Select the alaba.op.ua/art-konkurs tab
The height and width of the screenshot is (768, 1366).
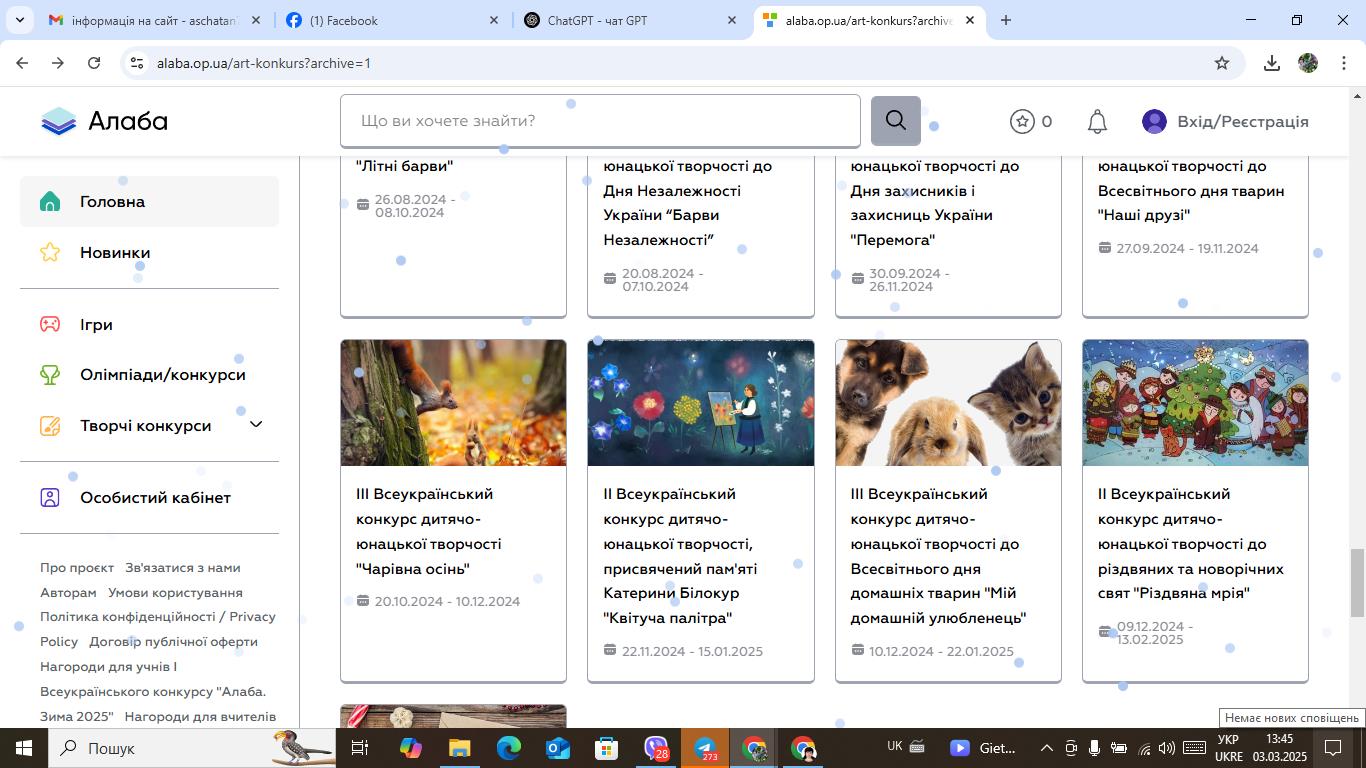tap(868, 20)
